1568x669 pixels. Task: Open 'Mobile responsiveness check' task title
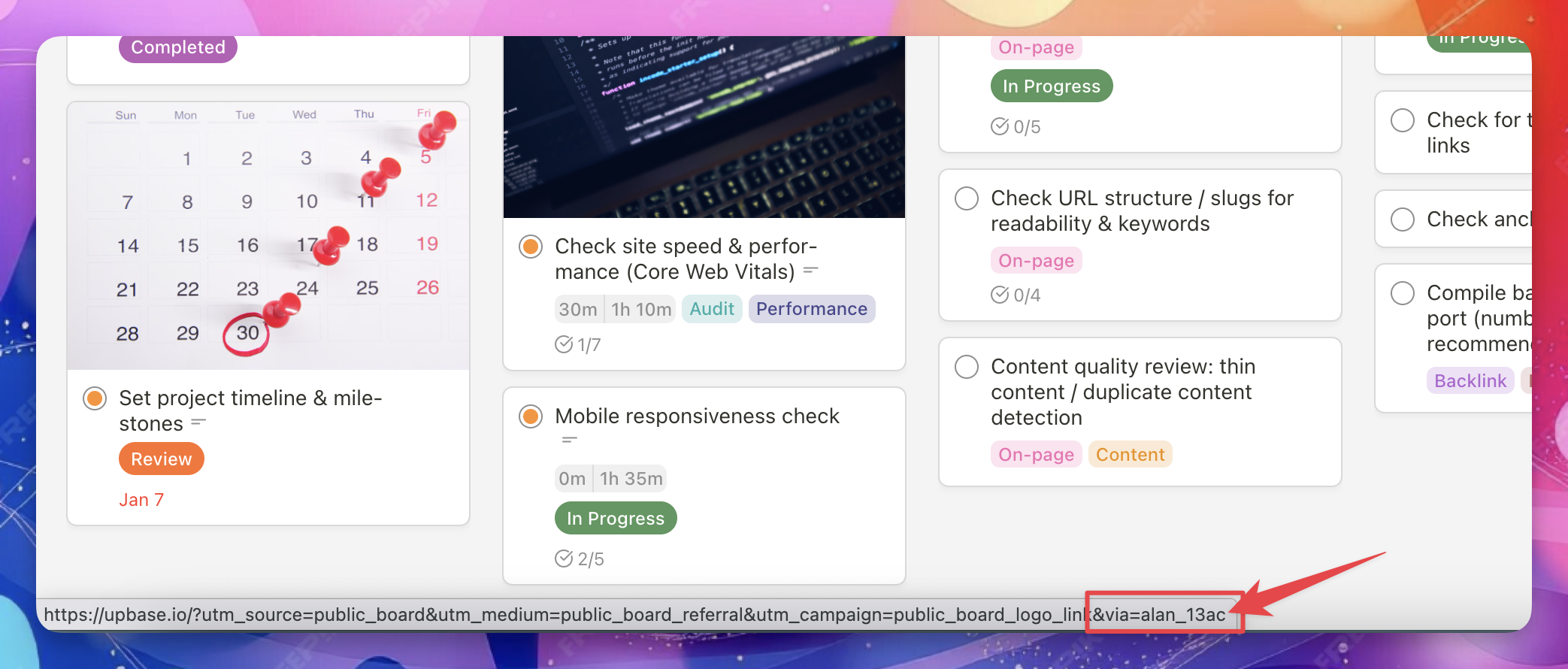tap(697, 416)
